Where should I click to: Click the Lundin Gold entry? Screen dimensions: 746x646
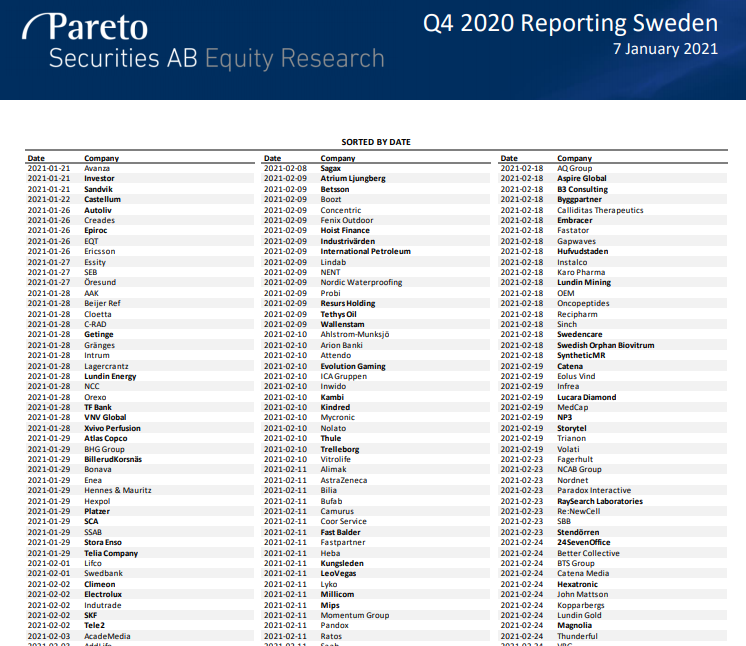(579, 615)
